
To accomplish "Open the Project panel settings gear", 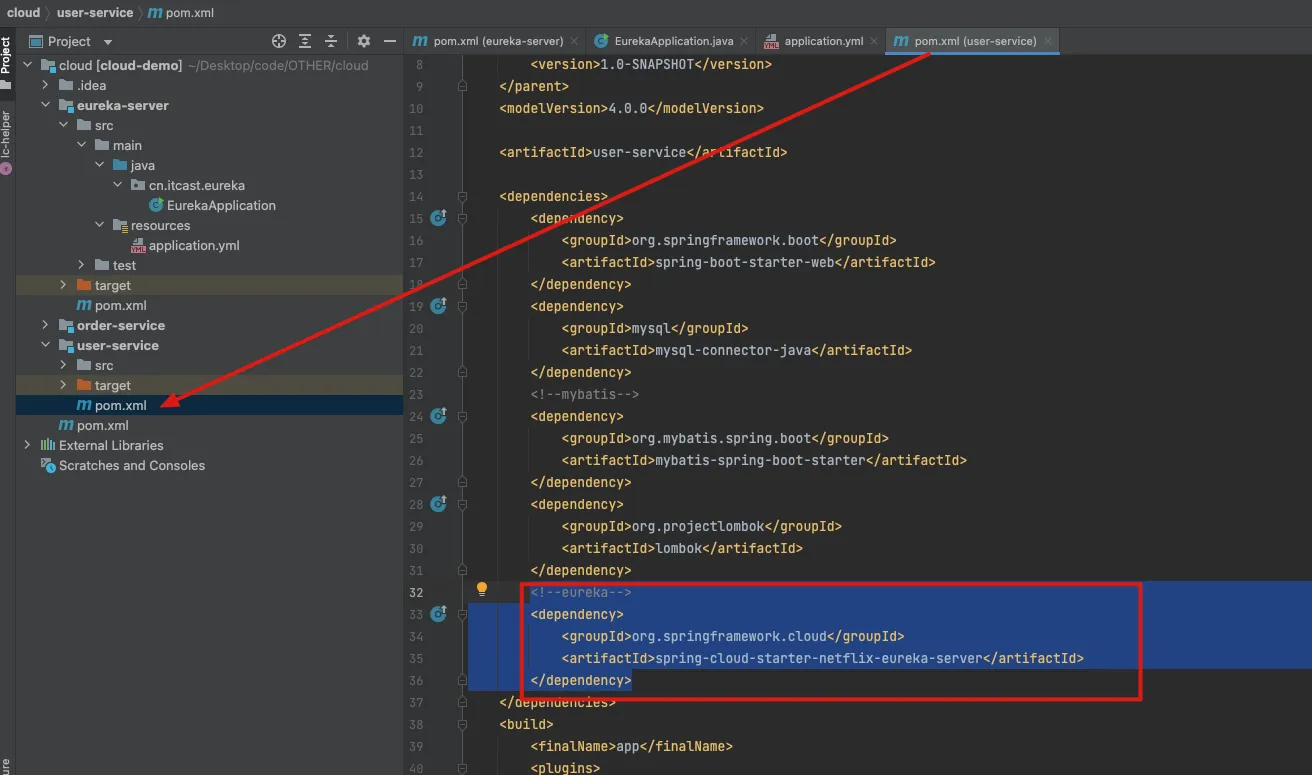I will click(x=364, y=41).
